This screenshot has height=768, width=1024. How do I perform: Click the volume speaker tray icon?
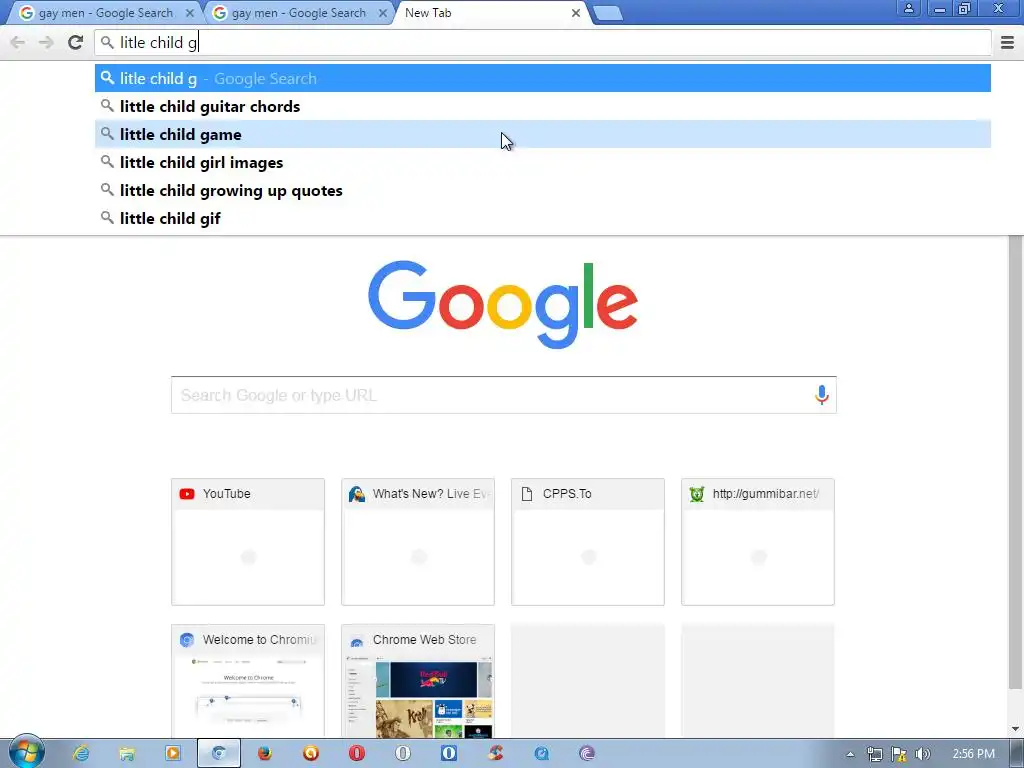(922, 754)
